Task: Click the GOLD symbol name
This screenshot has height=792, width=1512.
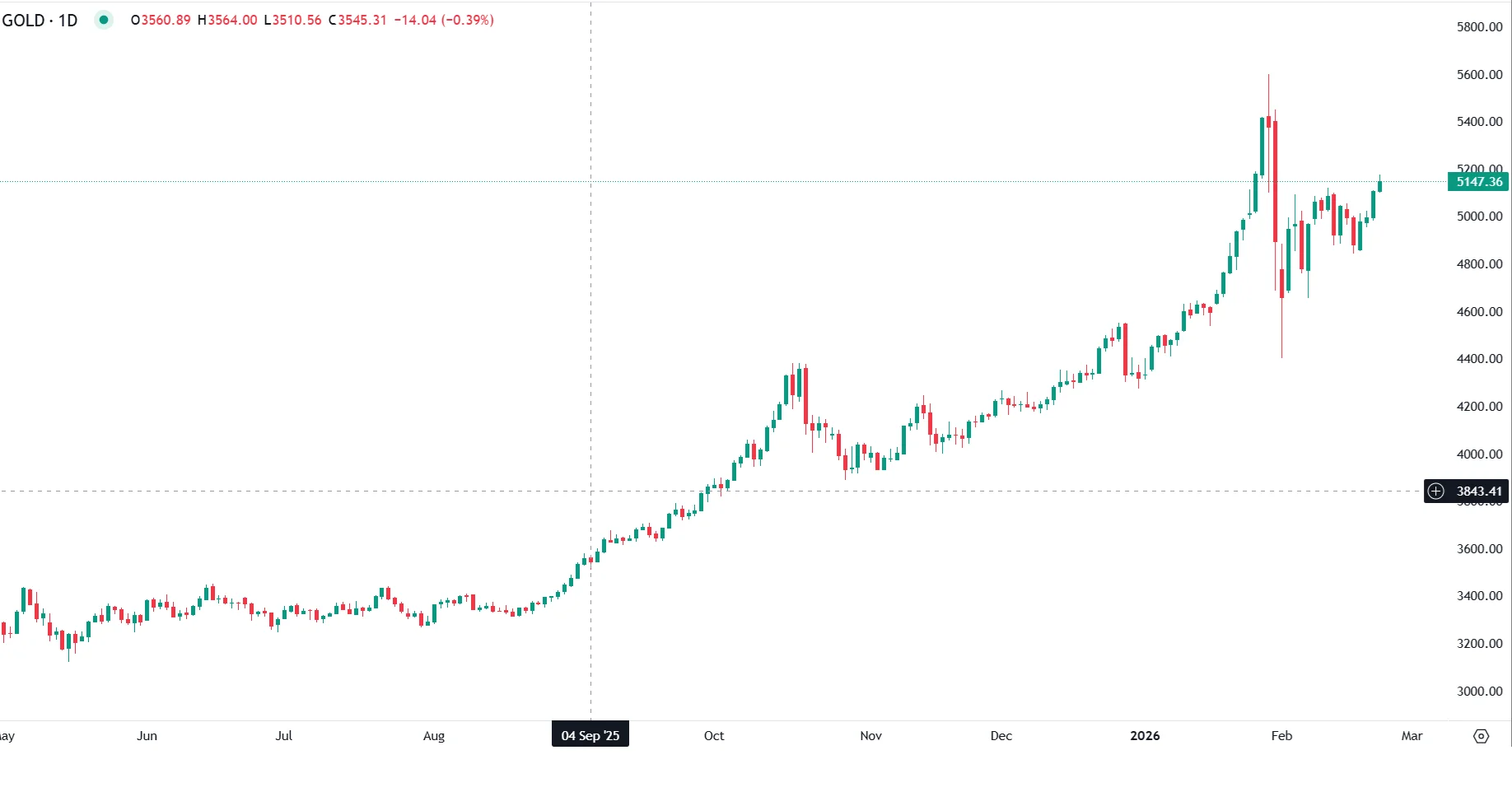Action: pyautogui.click(x=25, y=20)
